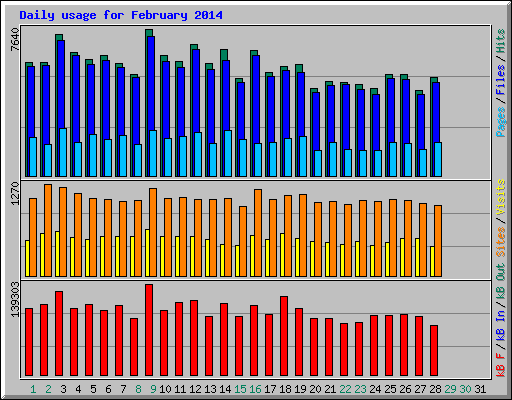Click the blue Files bar for day 20
Screen dimensions: 512x400
(x=316, y=121)
